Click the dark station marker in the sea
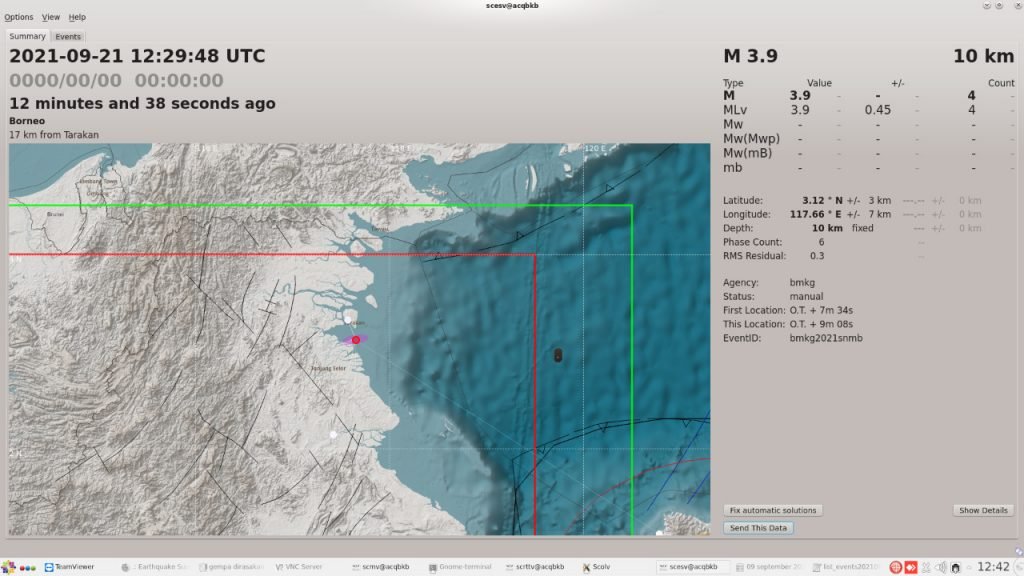 click(x=558, y=354)
